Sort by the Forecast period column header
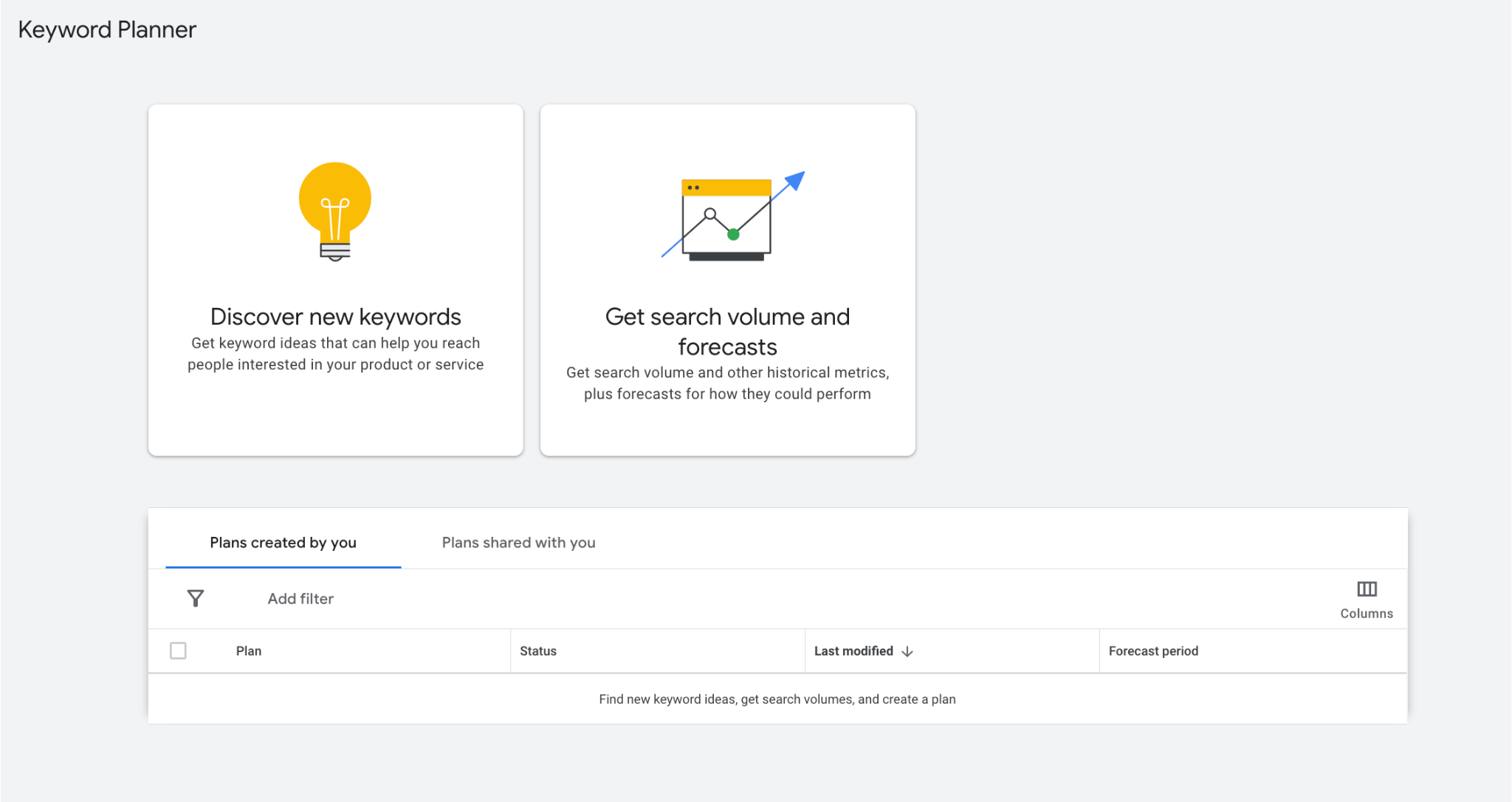The width and height of the screenshot is (1512, 802). tap(1153, 651)
